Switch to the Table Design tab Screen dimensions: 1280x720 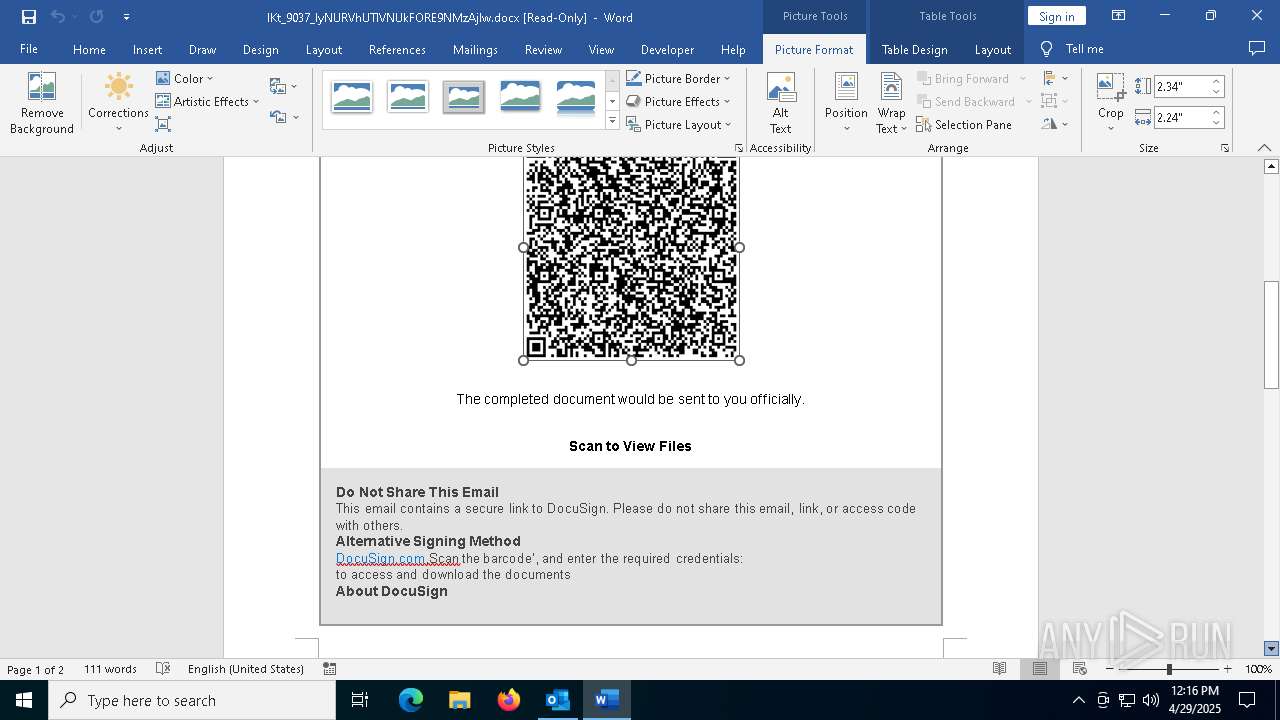coord(914,49)
